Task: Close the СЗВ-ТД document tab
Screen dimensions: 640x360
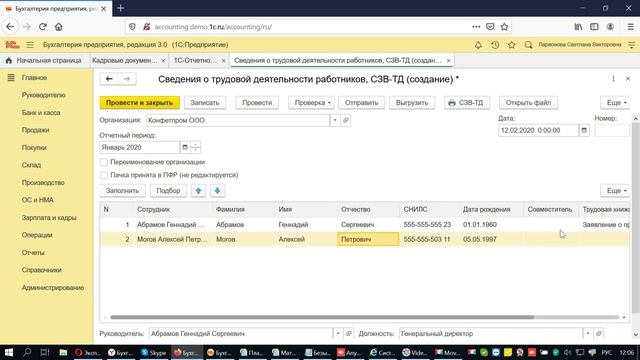Action: 448,60
